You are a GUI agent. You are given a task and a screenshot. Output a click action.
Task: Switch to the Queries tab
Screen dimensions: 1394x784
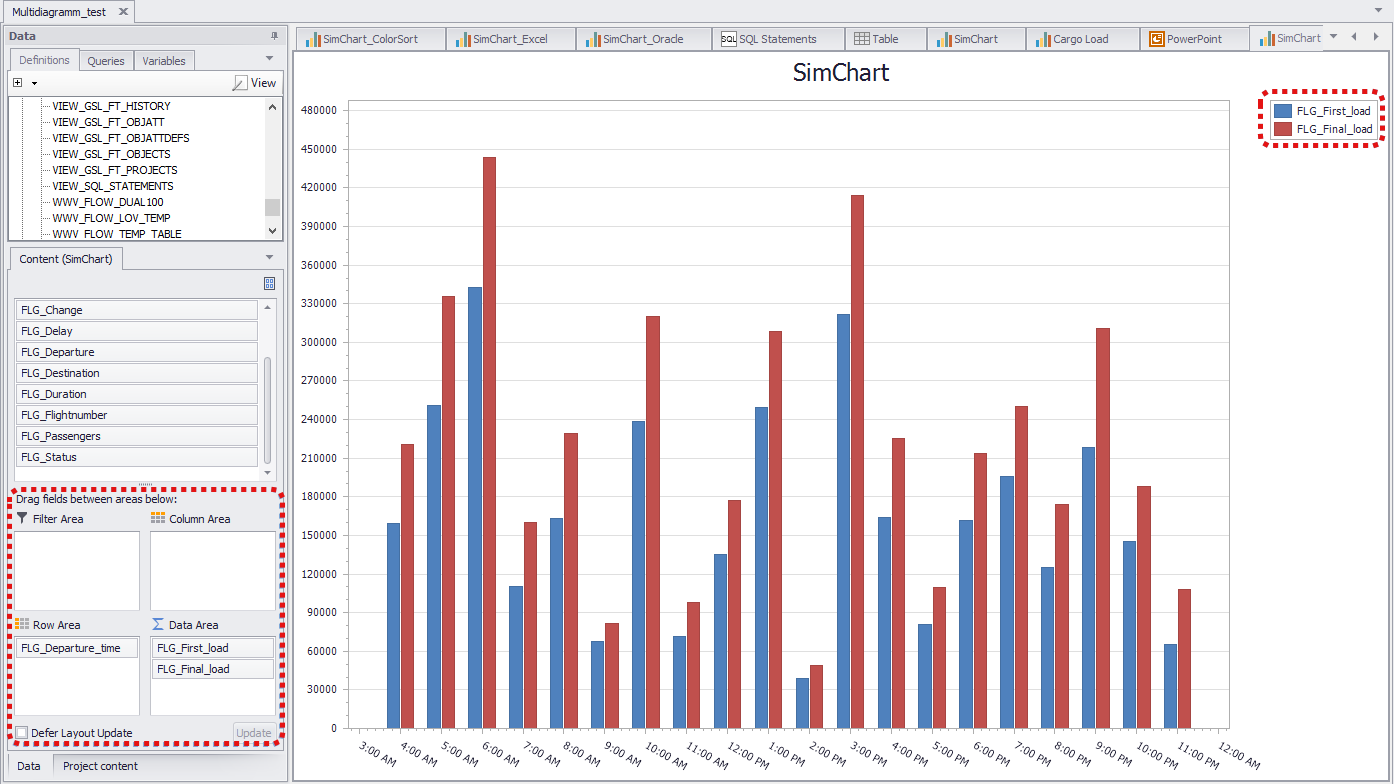point(105,61)
